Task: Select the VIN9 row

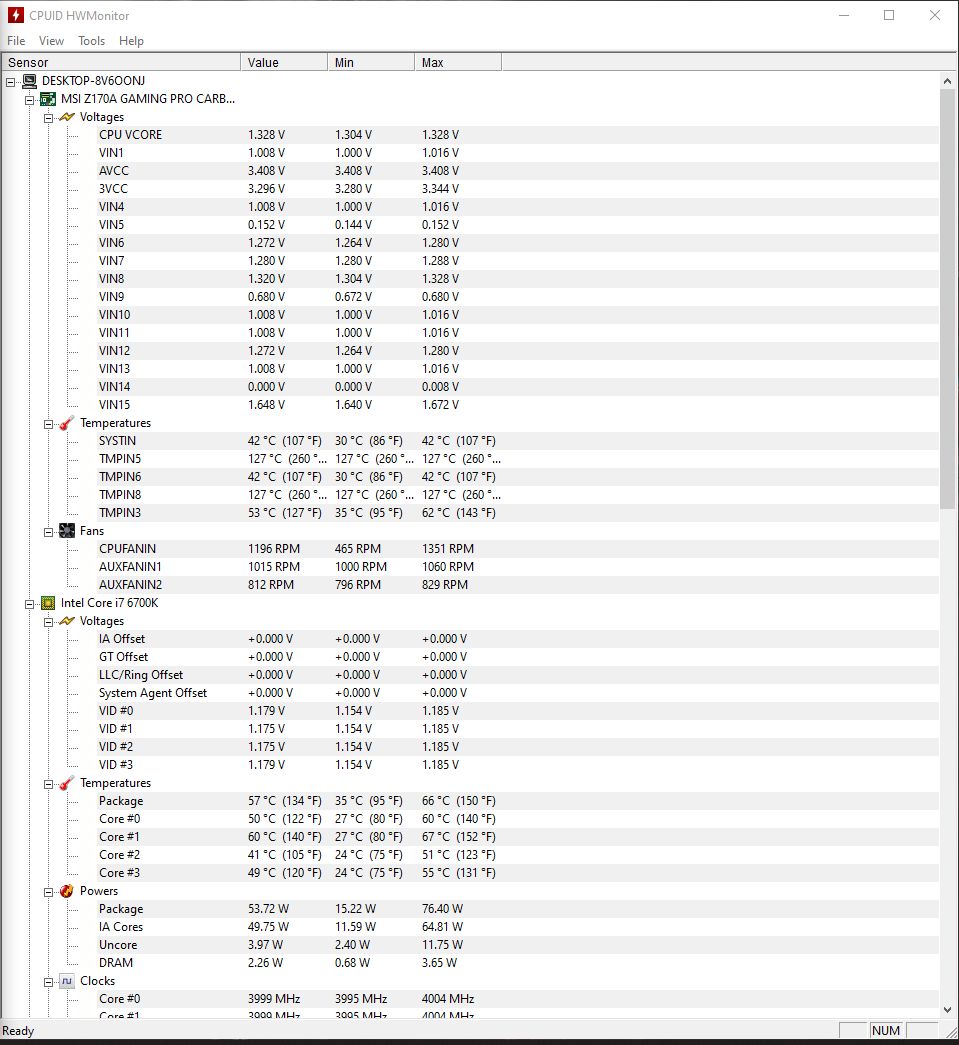Action: (x=518, y=297)
